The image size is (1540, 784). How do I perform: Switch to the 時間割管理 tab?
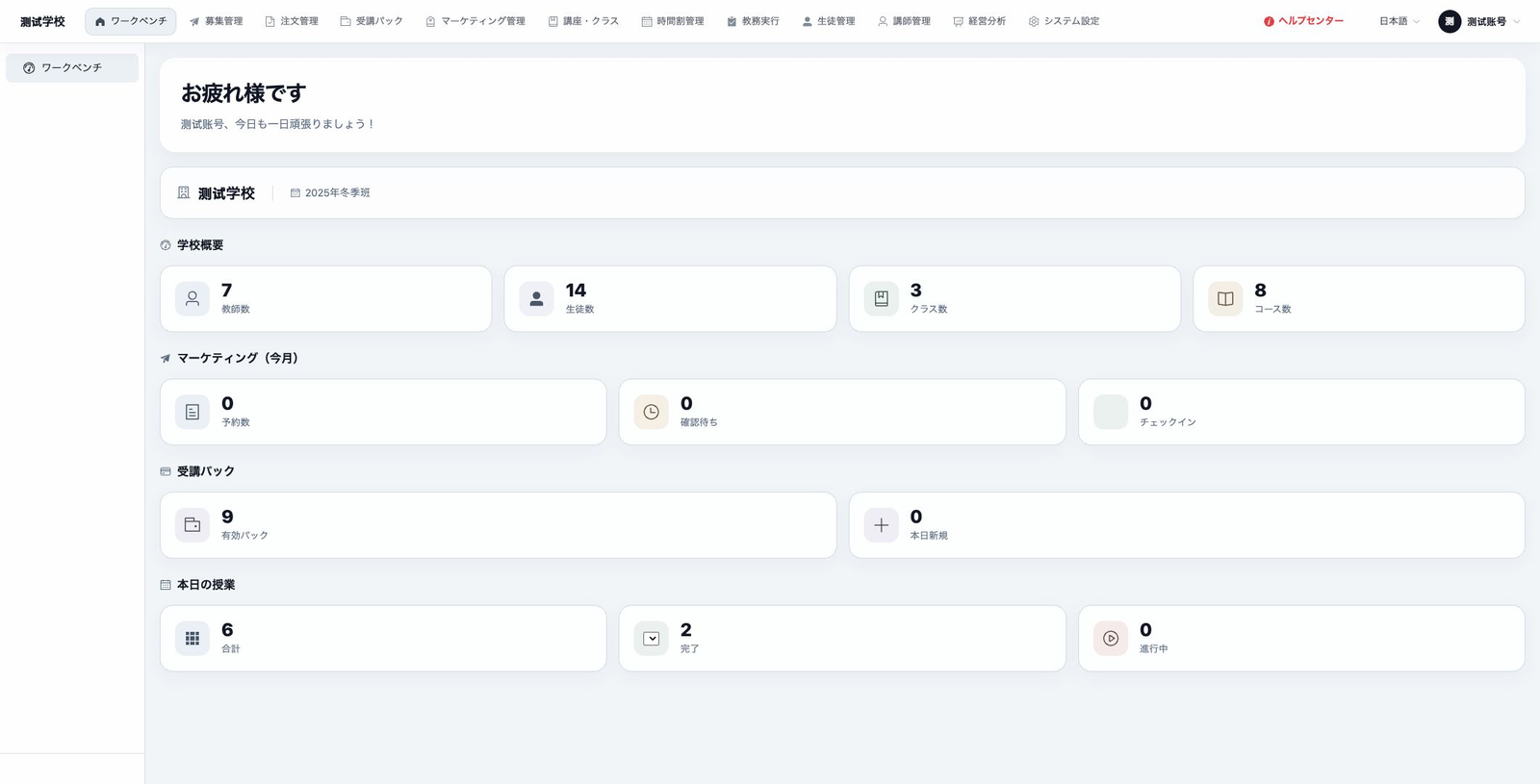pos(672,21)
